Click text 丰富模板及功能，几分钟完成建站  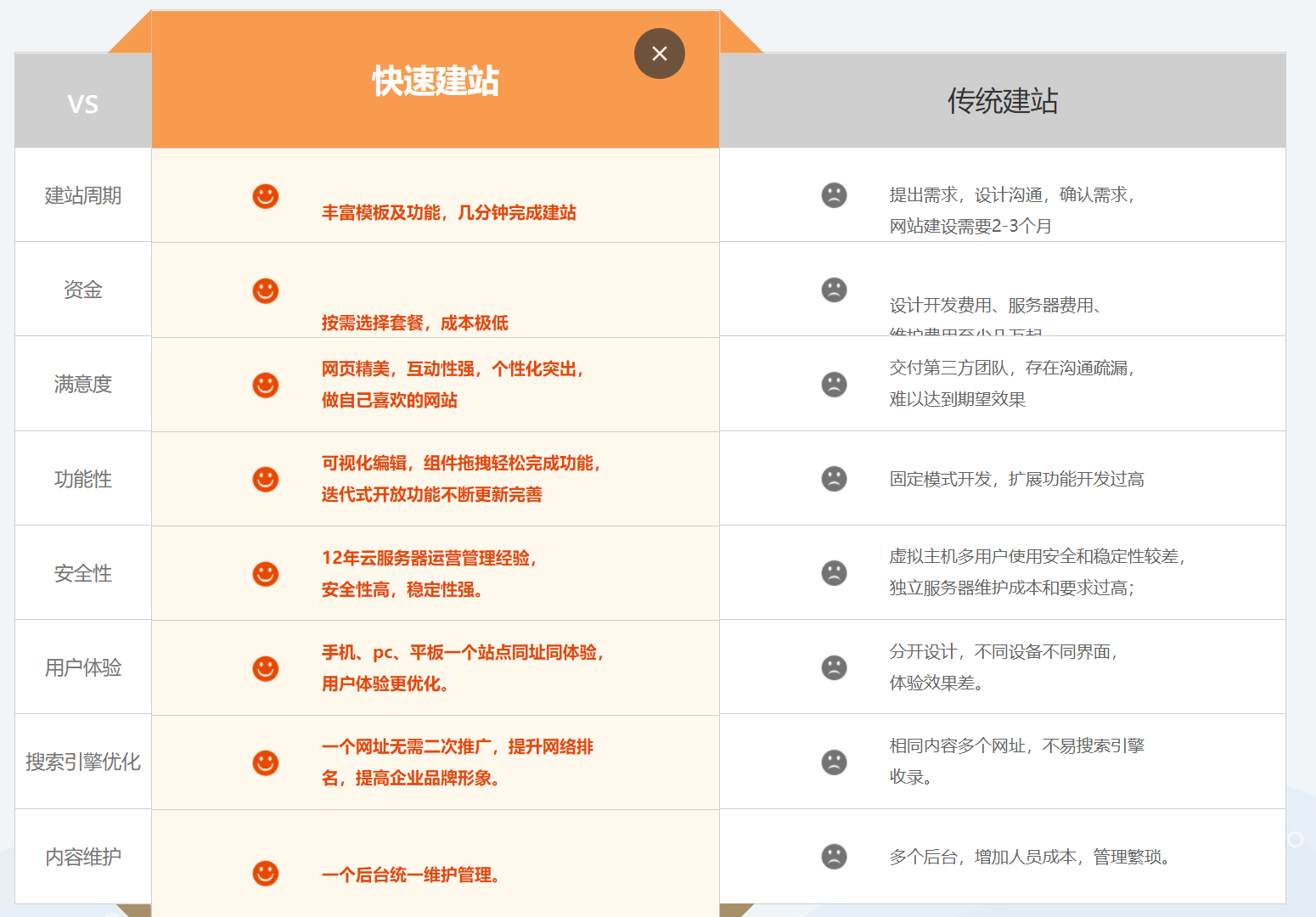coord(449,212)
